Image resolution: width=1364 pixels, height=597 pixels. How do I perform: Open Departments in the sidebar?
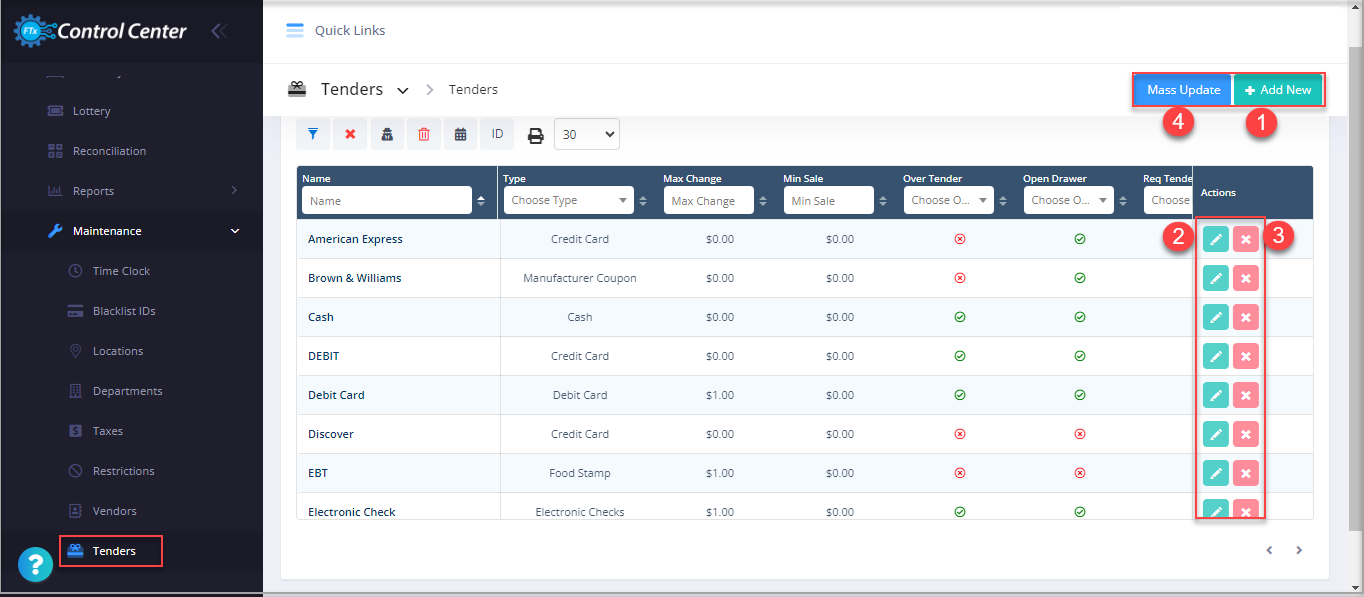click(x=127, y=391)
